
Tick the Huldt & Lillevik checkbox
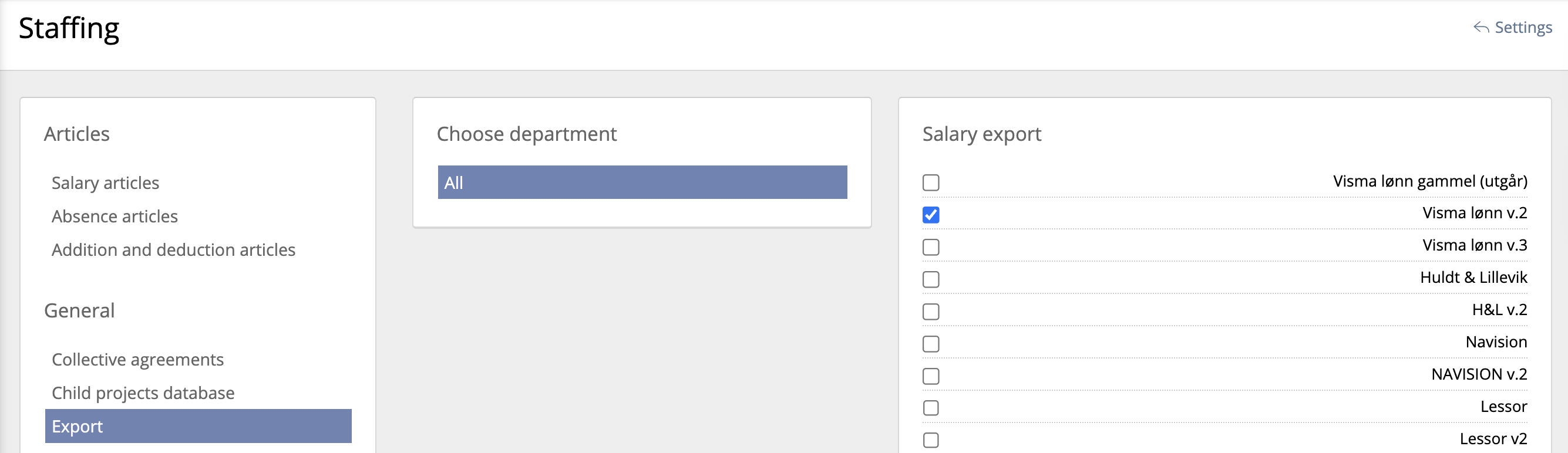pyautogui.click(x=931, y=279)
